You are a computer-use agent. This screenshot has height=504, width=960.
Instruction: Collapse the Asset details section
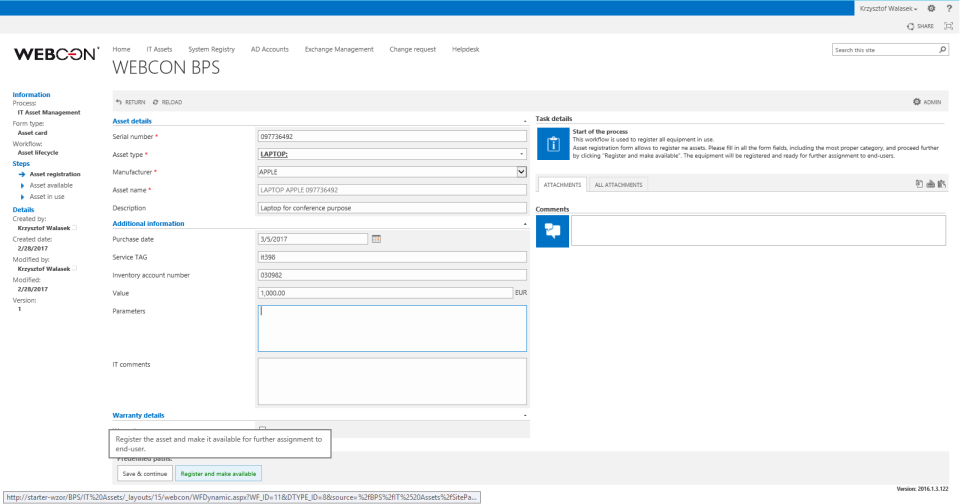point(525,121)
